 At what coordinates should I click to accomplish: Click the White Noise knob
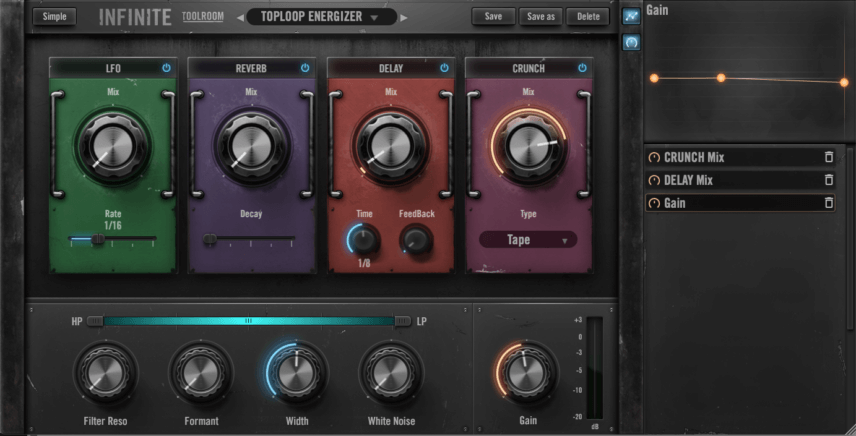[391, 374]
